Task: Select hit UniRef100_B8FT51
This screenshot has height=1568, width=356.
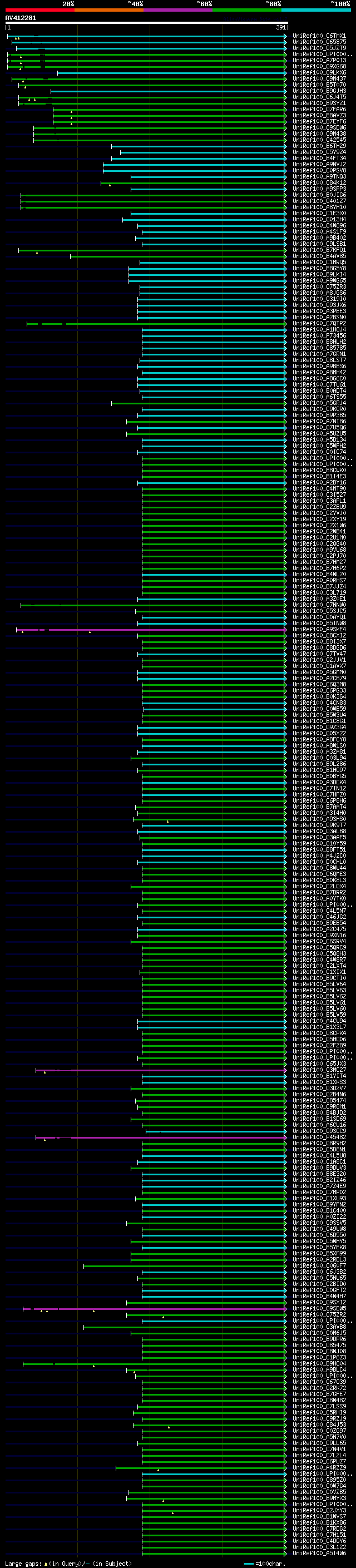Action: pyautogui.click(x=319, y=850)
